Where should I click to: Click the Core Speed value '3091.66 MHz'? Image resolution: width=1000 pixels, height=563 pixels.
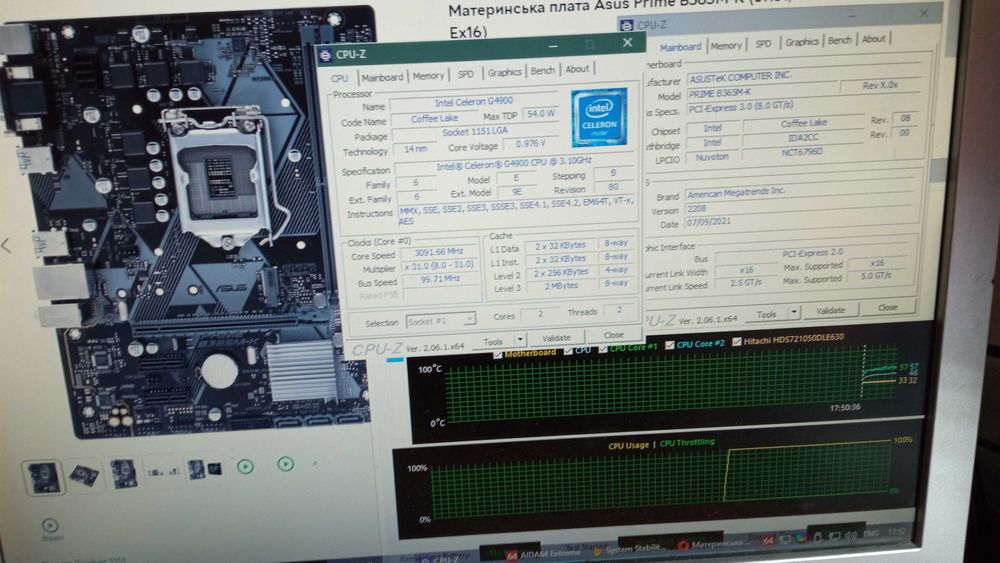(439, 252)
